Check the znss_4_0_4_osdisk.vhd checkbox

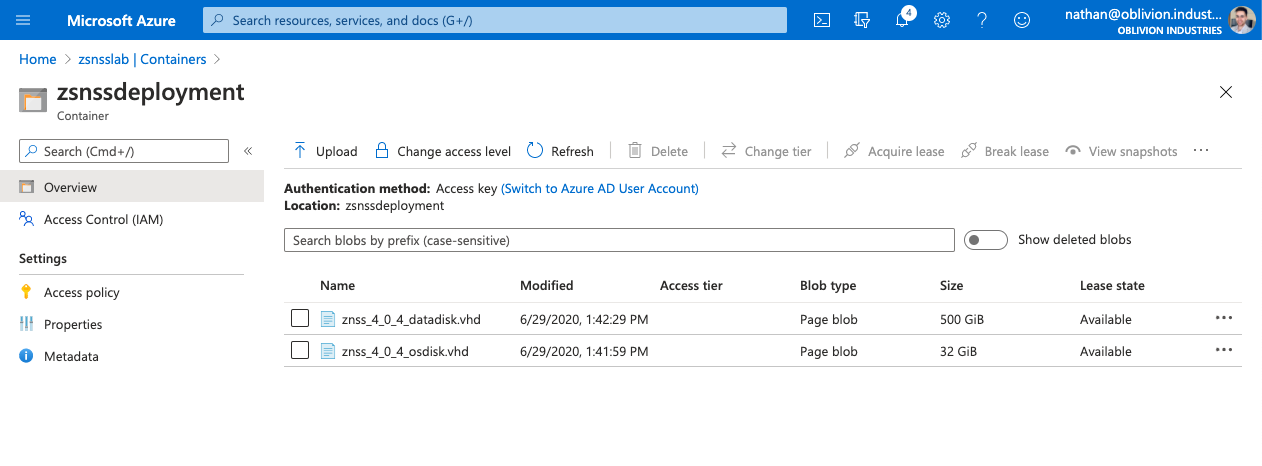[x=300, y=351]
